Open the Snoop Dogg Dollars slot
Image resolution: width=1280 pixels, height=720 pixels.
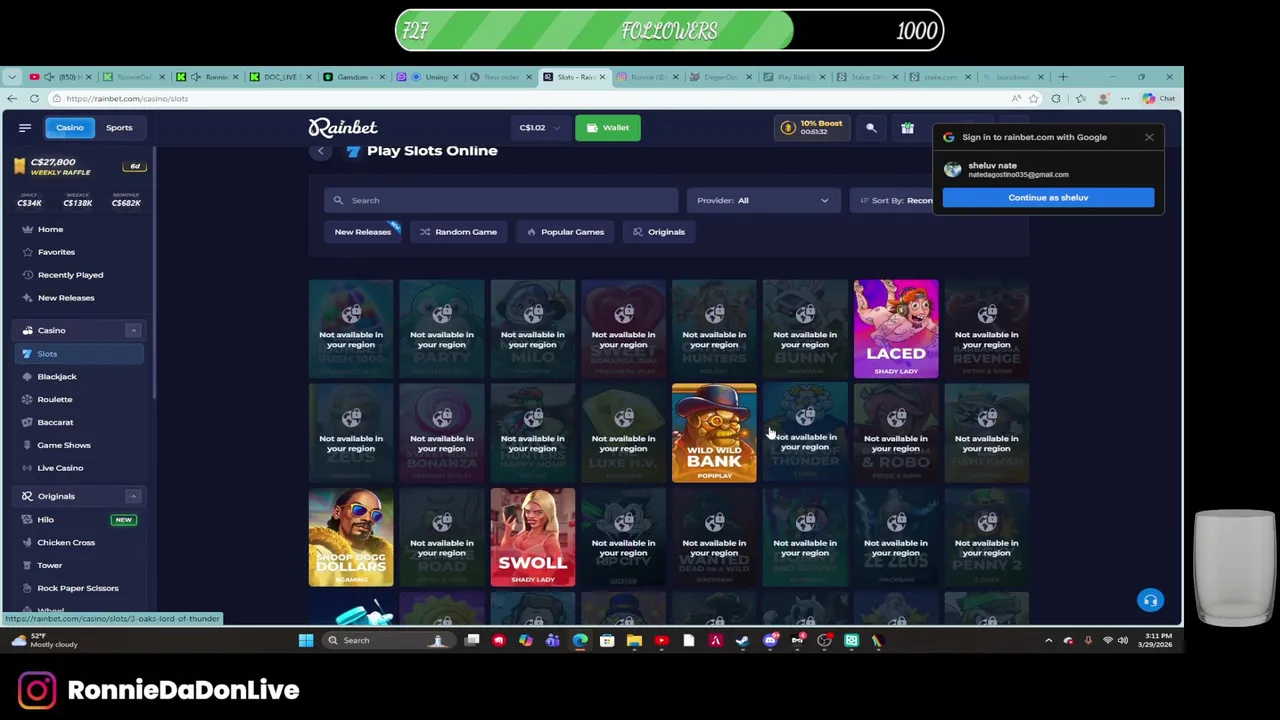pyautogui.click(x=351, y=537)
